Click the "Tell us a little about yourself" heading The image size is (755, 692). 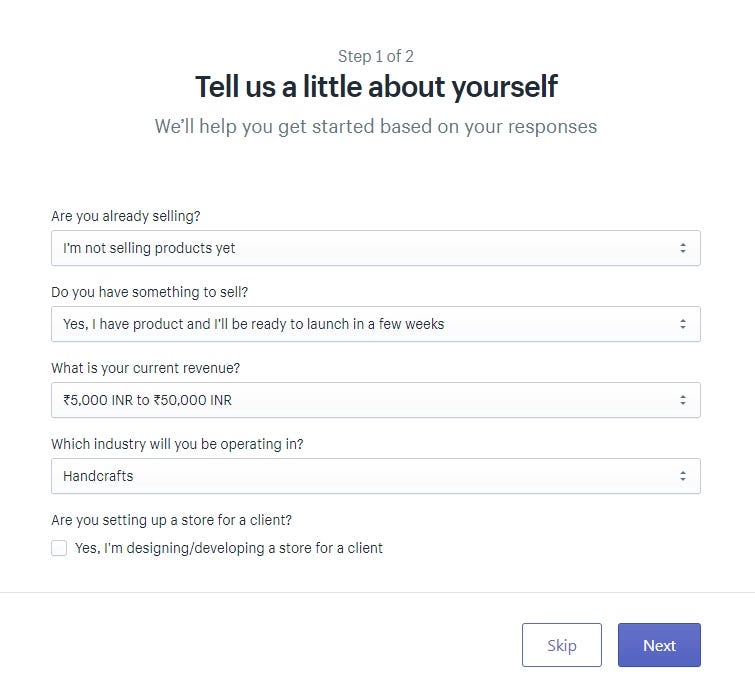376,87
